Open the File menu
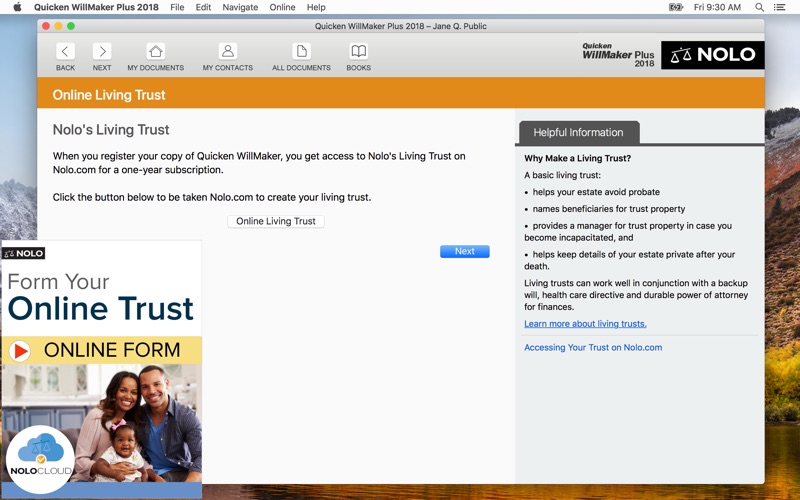The width and height of the screenshot is (800, 500). click(177, 7)
